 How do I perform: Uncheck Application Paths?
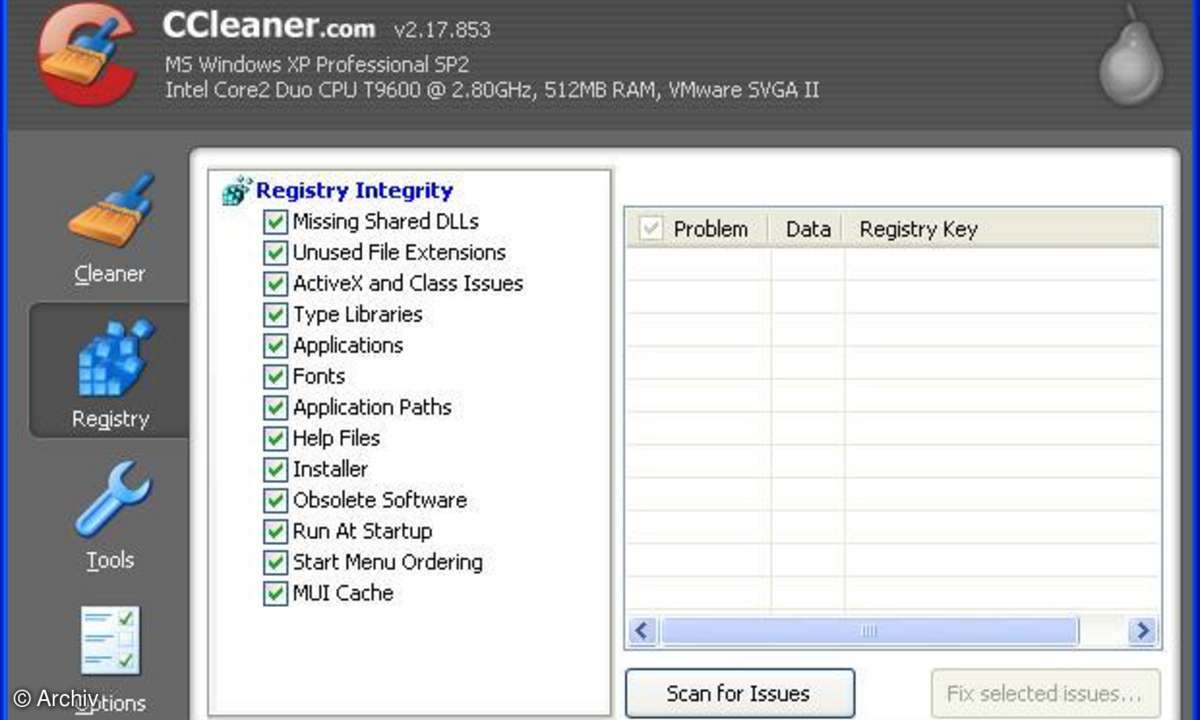coord(275,407)
